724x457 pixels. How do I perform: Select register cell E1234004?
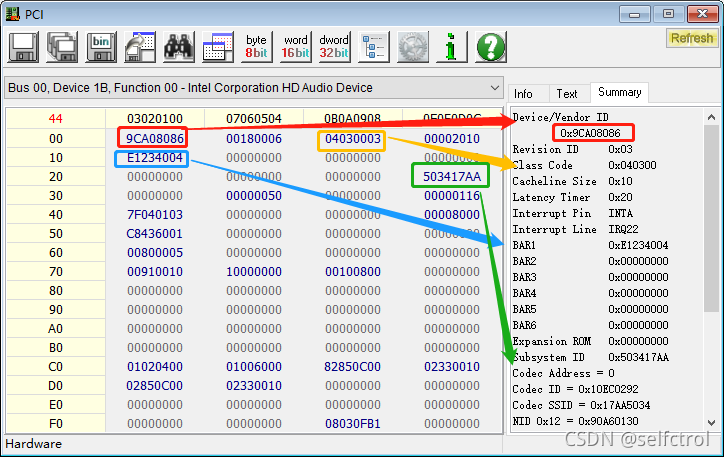(155, 158)
